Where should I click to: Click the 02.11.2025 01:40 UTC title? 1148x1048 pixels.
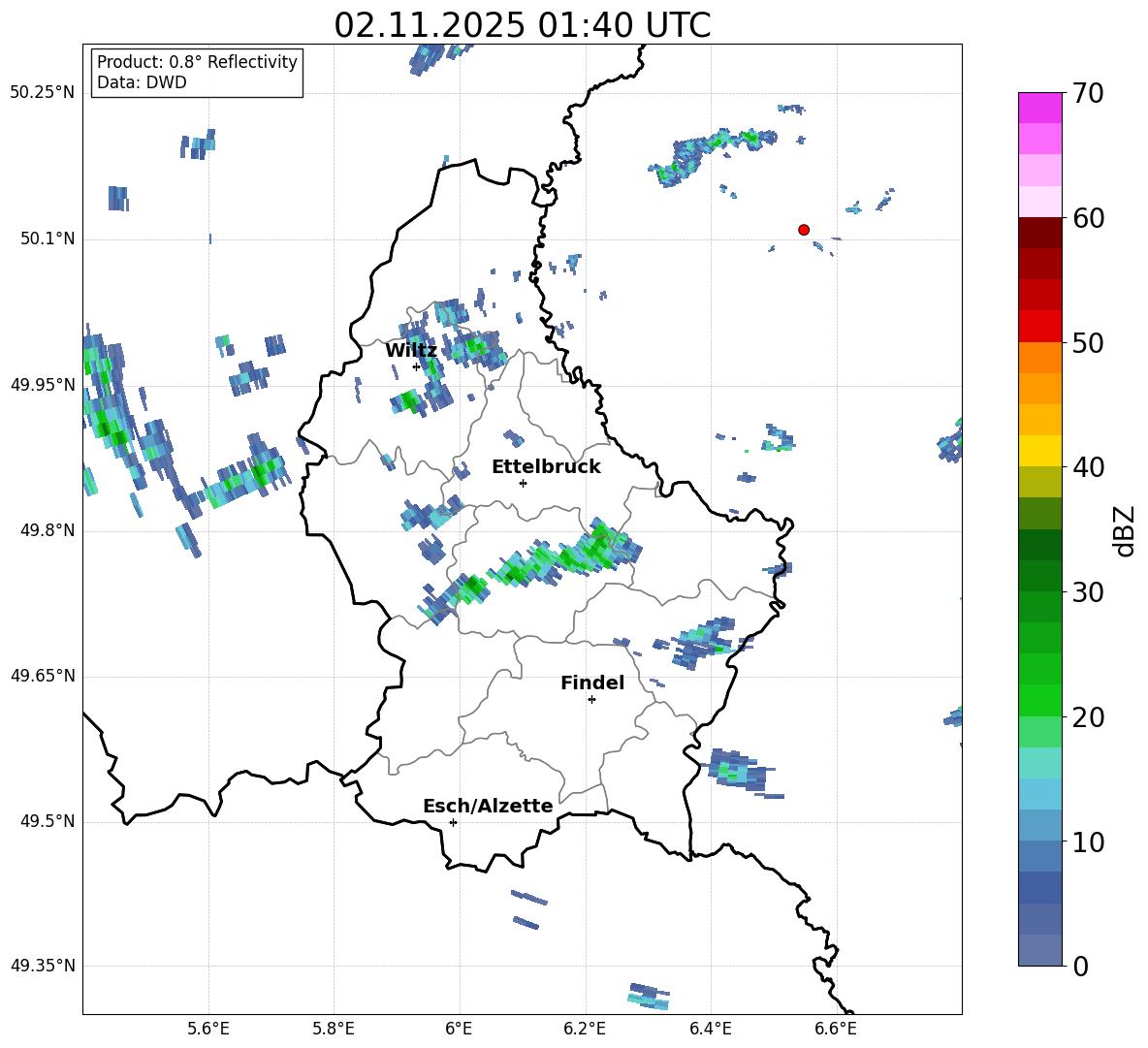pos(522,25)
